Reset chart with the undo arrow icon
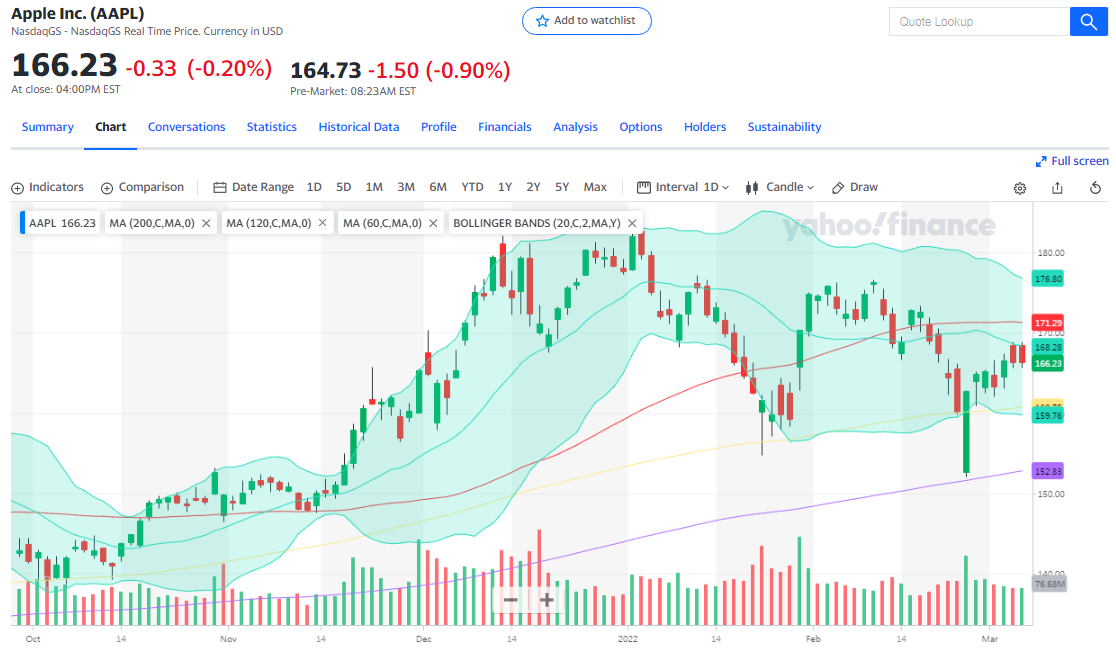 1095,188
